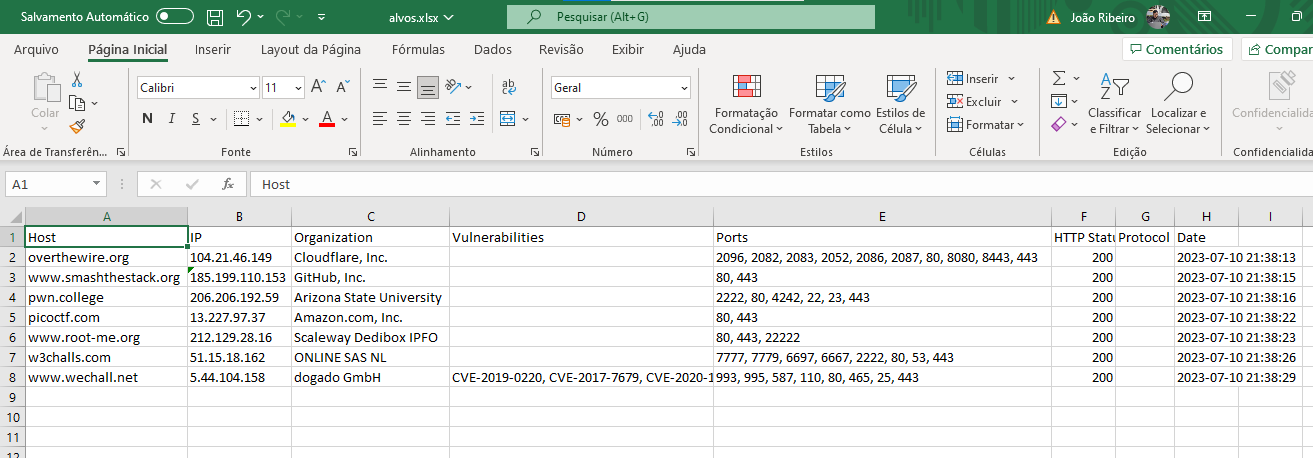The image size is (1313, 458).
Task: Align cell content to top
Action: pos(380,88)
